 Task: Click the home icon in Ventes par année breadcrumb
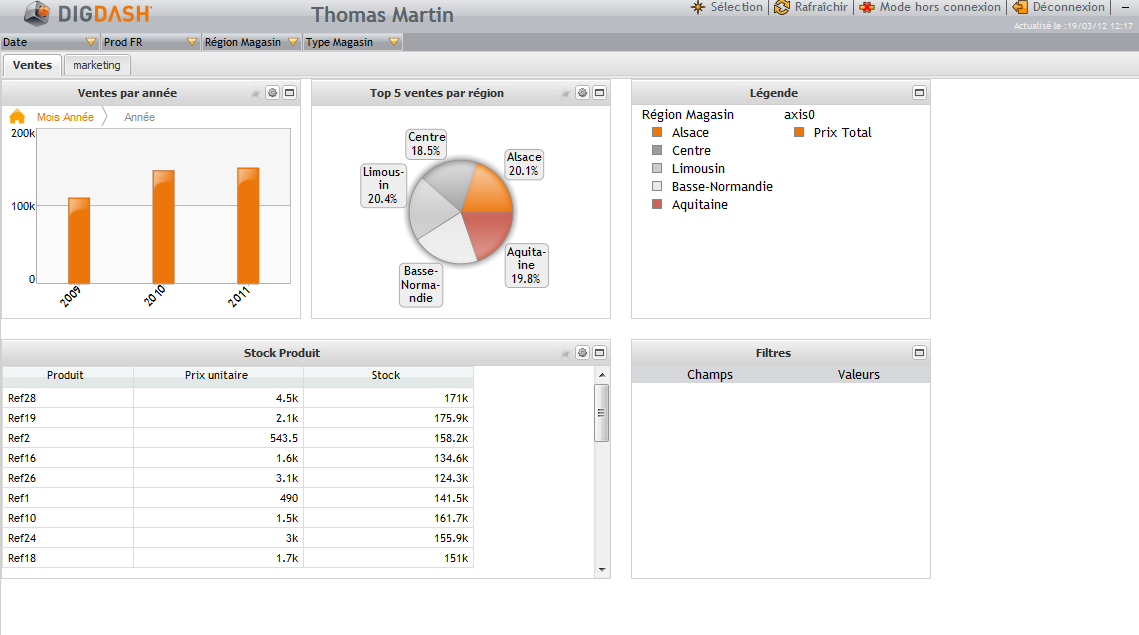(x=17, y=117)
